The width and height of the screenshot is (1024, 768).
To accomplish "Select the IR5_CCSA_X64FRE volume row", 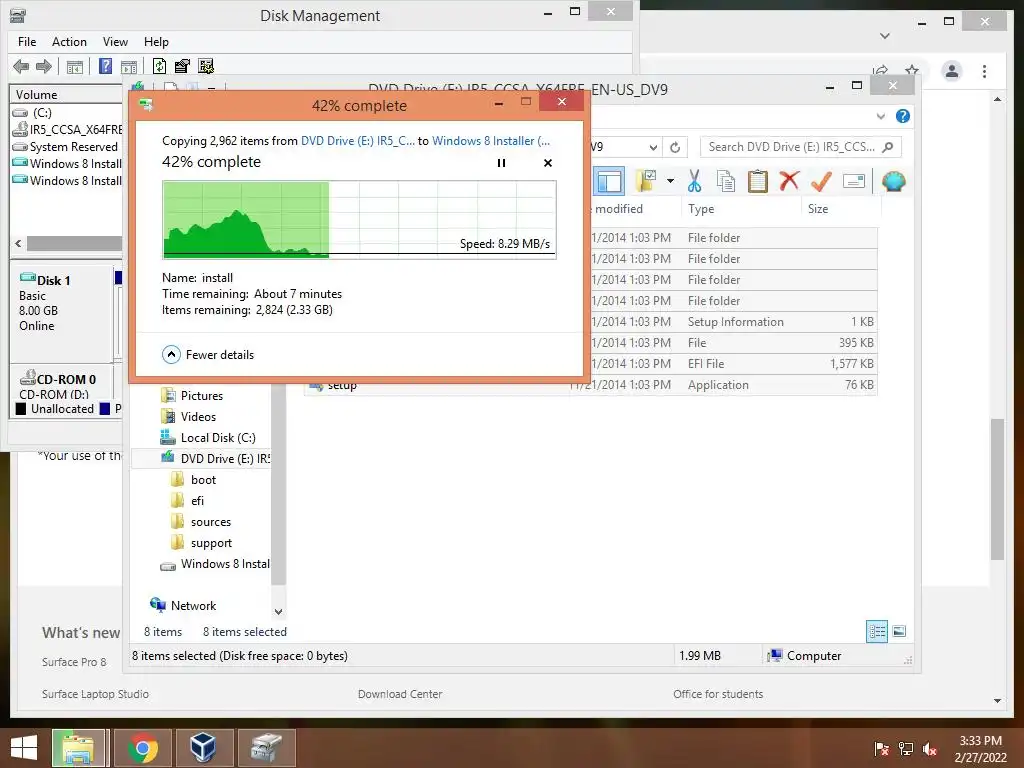I will (x=67, y=129).
